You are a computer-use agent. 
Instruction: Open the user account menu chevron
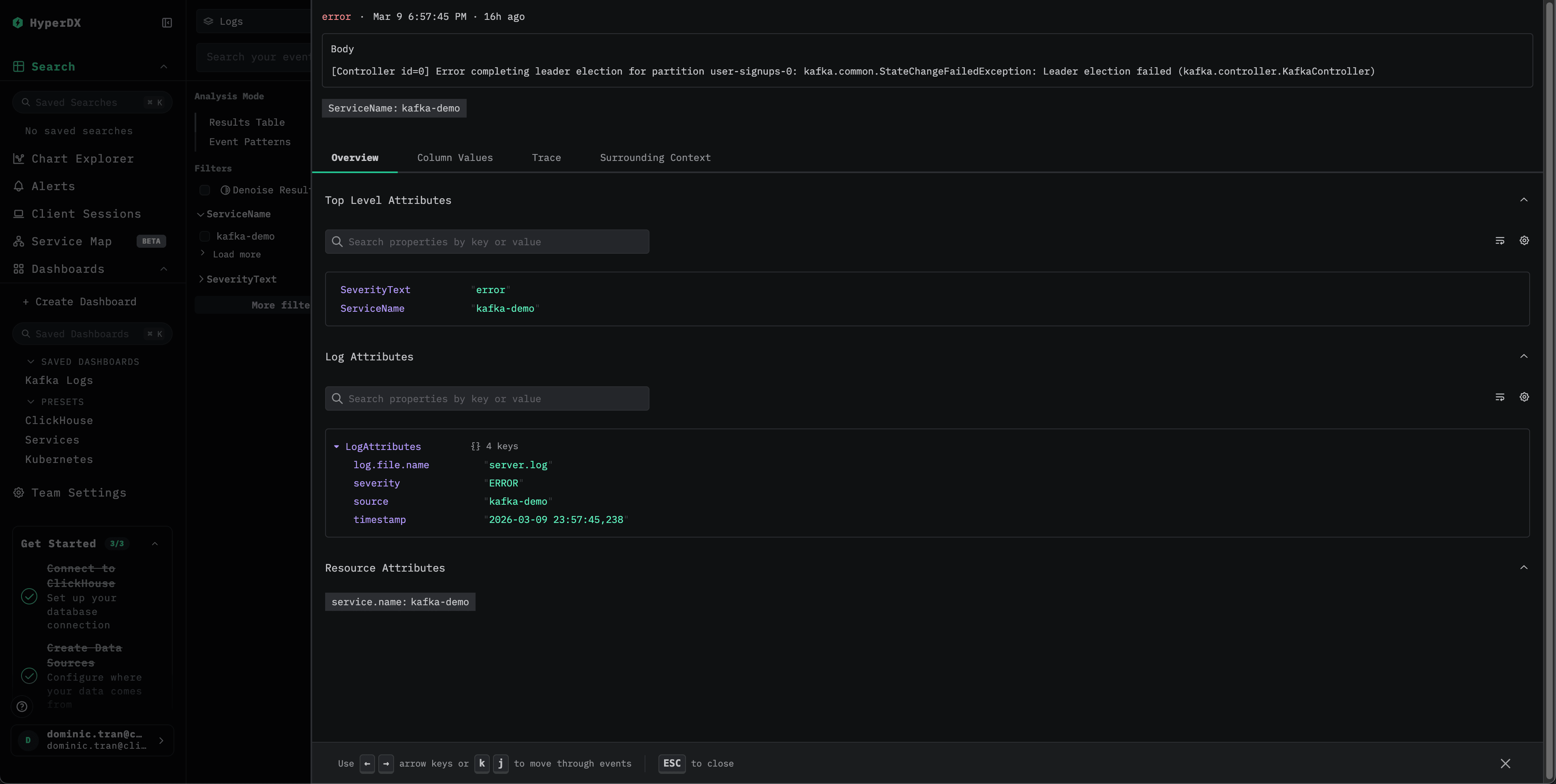click(161, 741)
